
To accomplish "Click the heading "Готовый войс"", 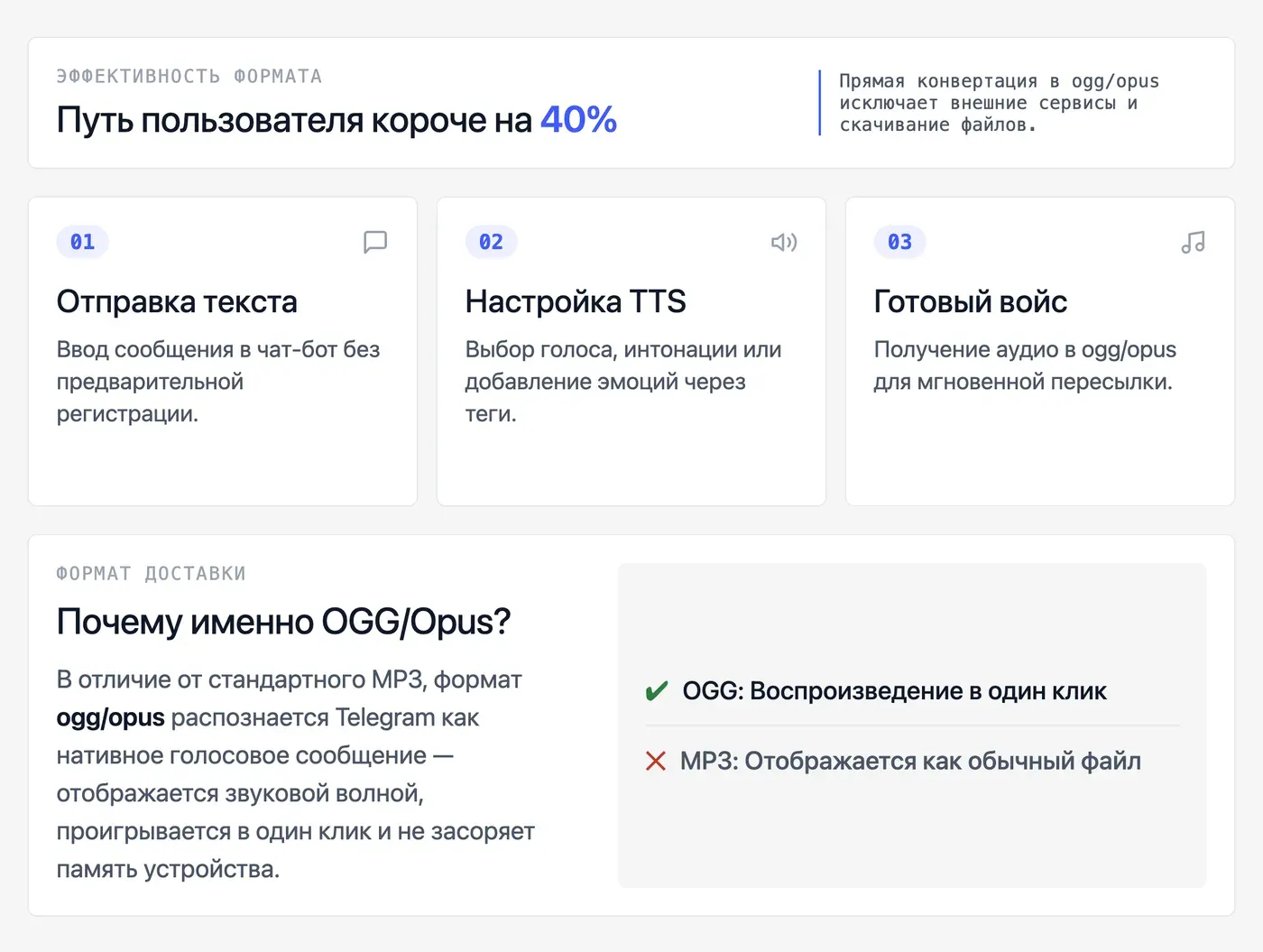I will tap(971, 301).
